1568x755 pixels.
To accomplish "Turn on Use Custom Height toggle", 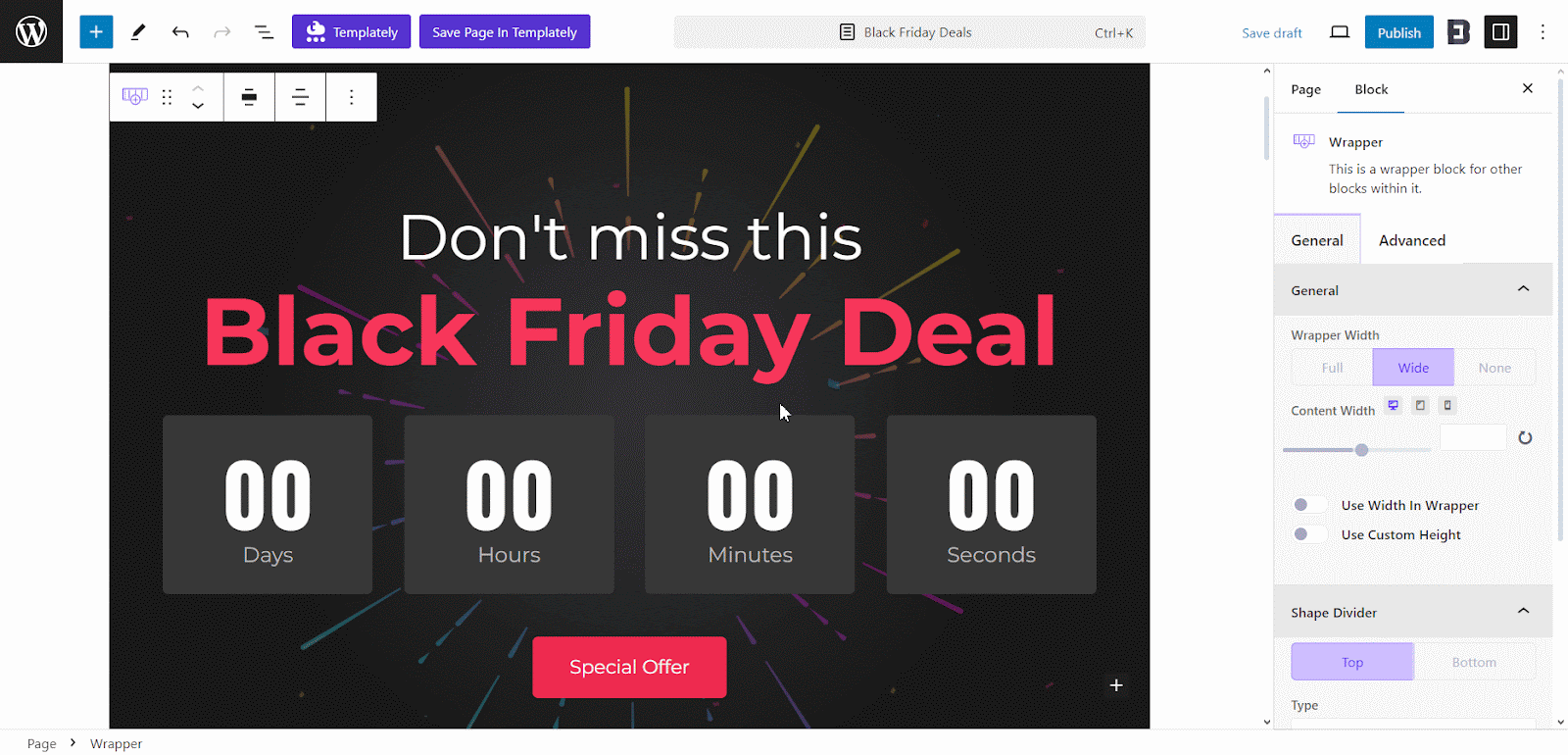I will pos(1308,534).
